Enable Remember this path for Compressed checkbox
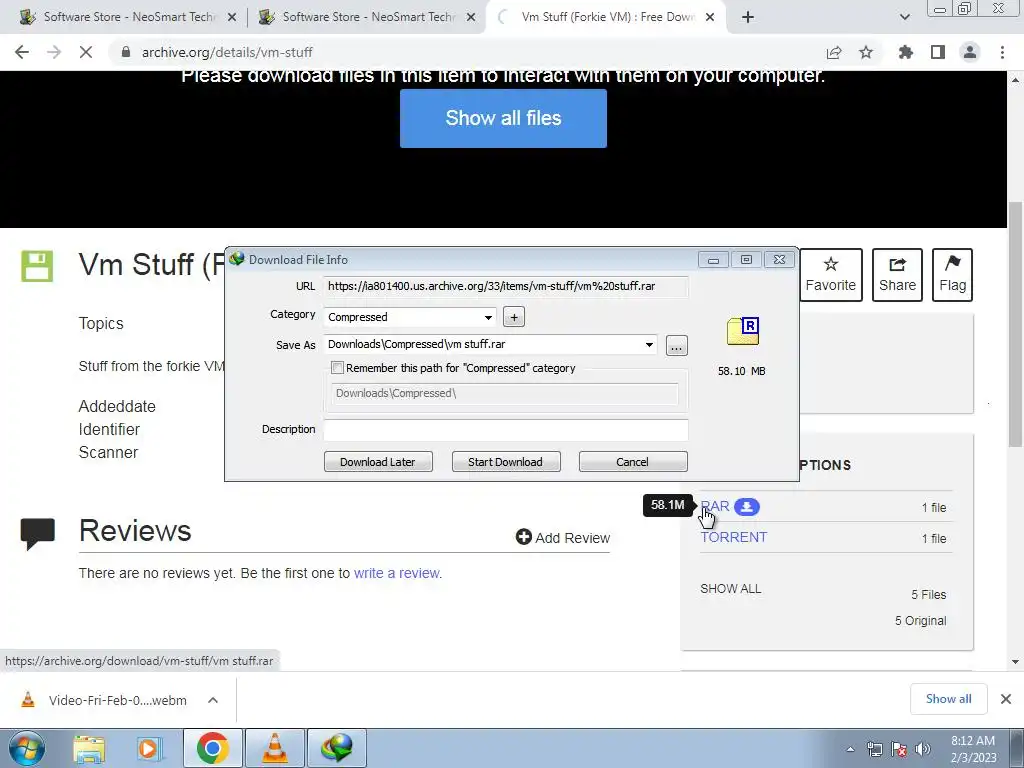1024x768 pixels. click(338, 368)
